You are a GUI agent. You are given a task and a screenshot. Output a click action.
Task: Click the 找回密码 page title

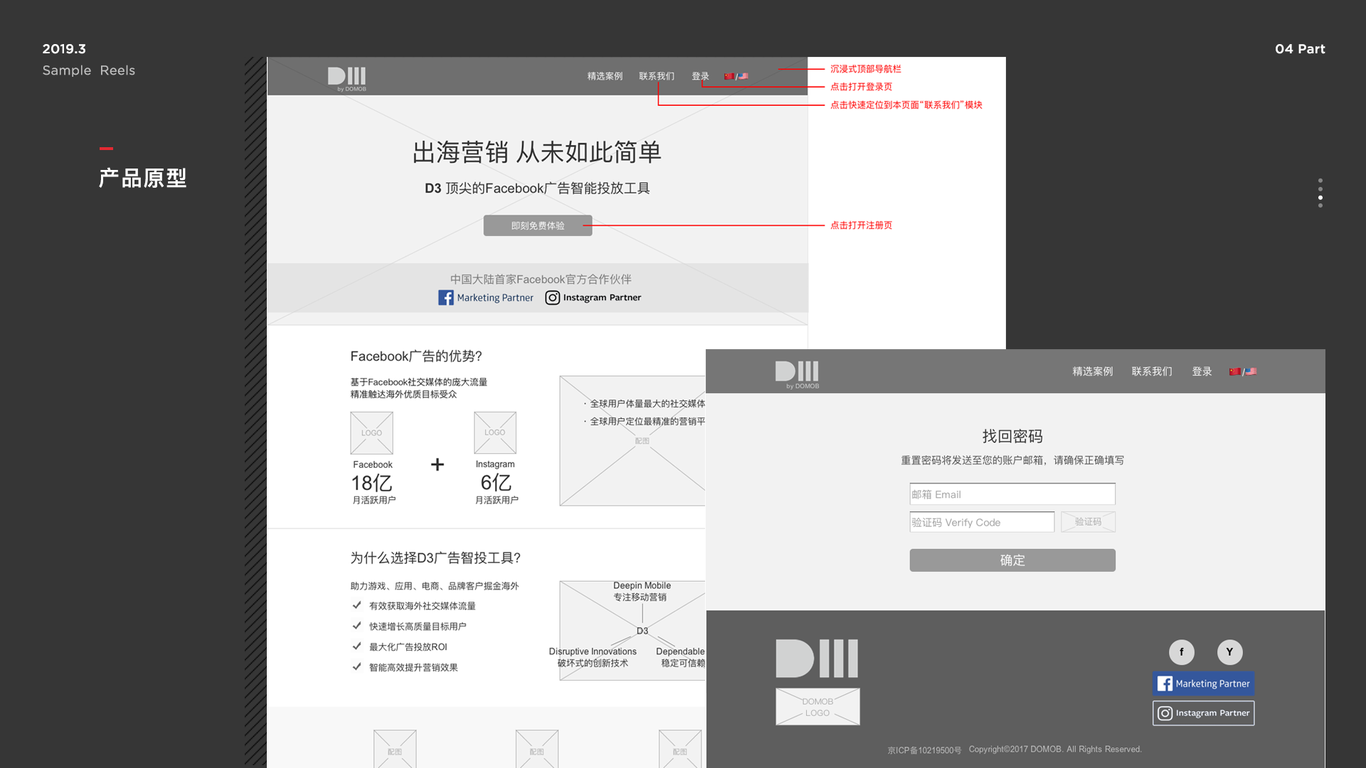point(1012,436)
